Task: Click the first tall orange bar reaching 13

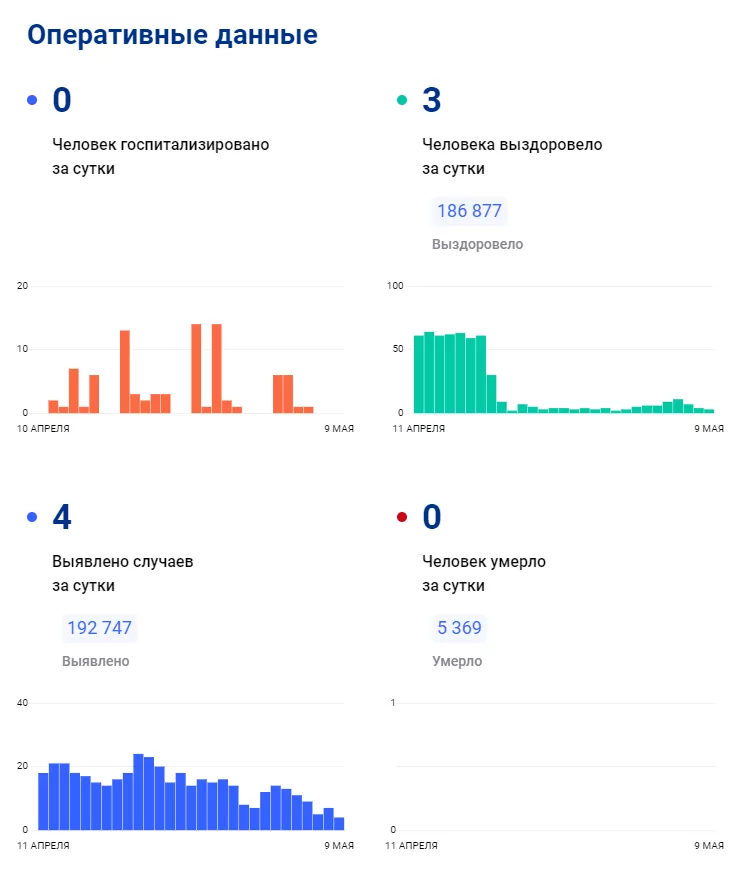Action: 125,372
